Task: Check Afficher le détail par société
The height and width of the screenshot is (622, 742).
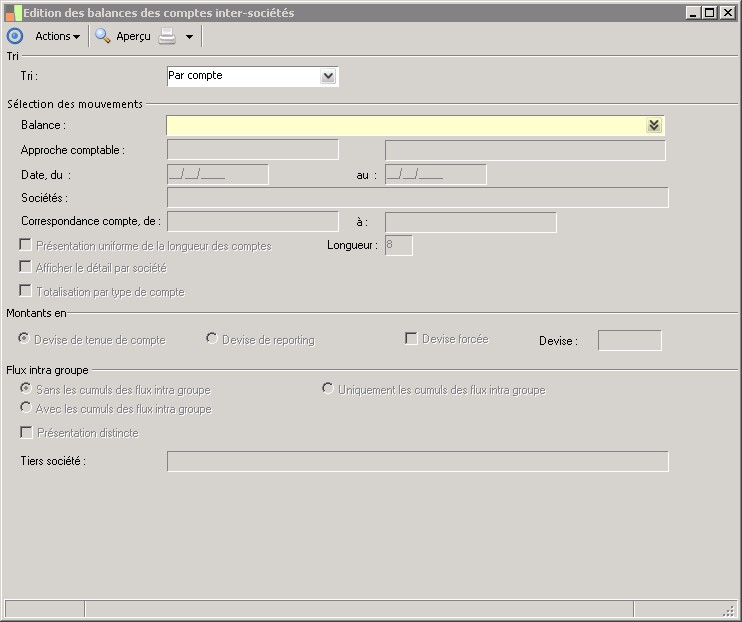Action: 25,267
